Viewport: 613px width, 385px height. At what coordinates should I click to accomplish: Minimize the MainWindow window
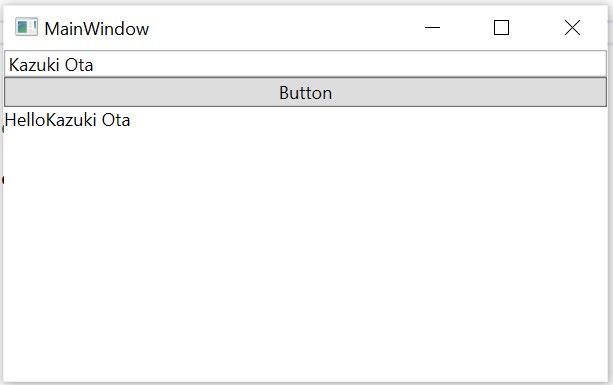point(432,27)
